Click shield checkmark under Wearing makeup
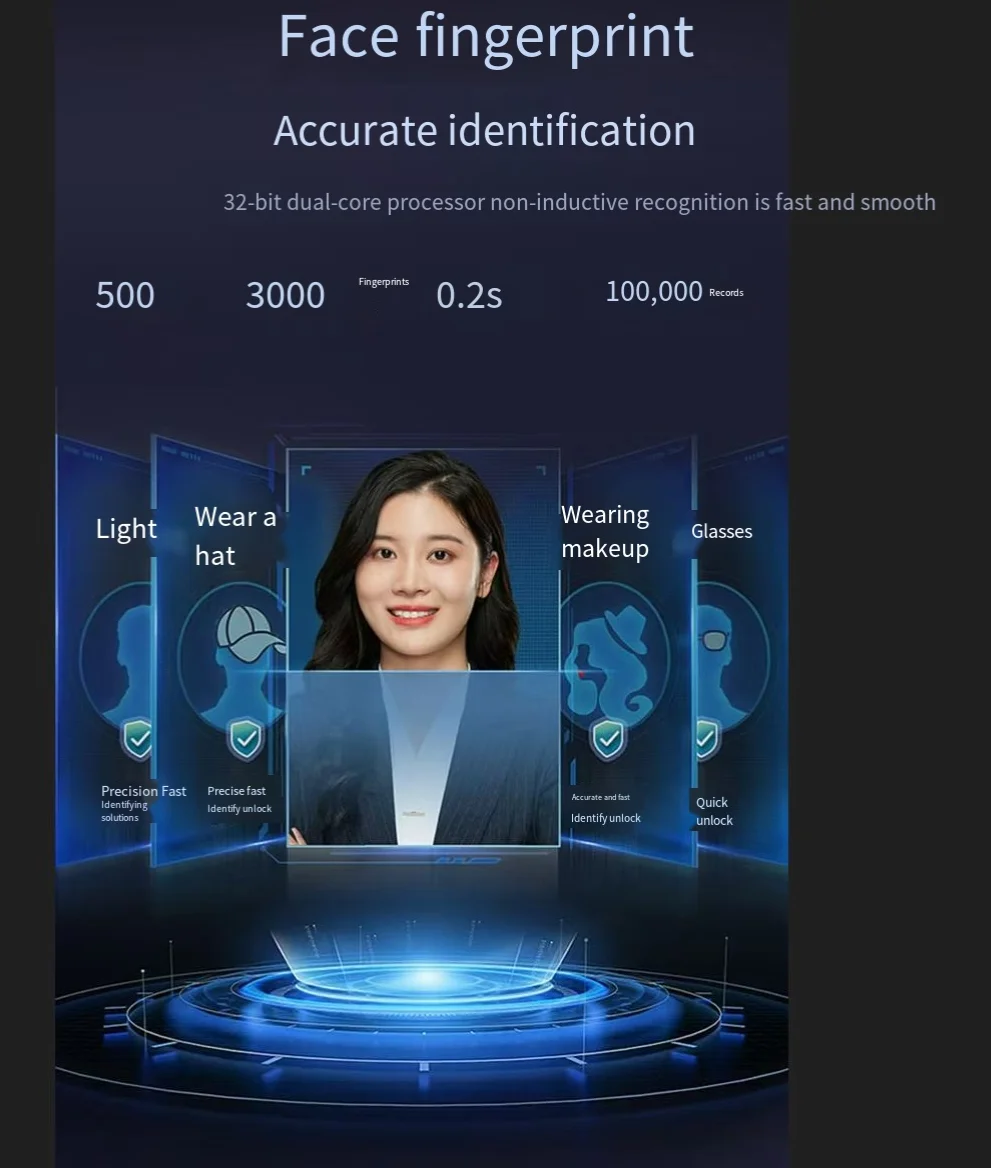 point(608,738)
